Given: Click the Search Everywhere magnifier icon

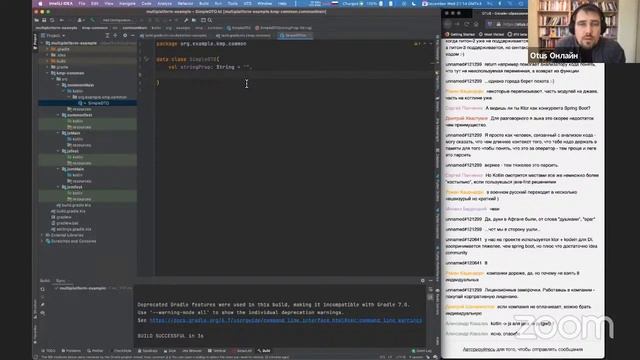Looking at the screenshot, I should point(210,20).
